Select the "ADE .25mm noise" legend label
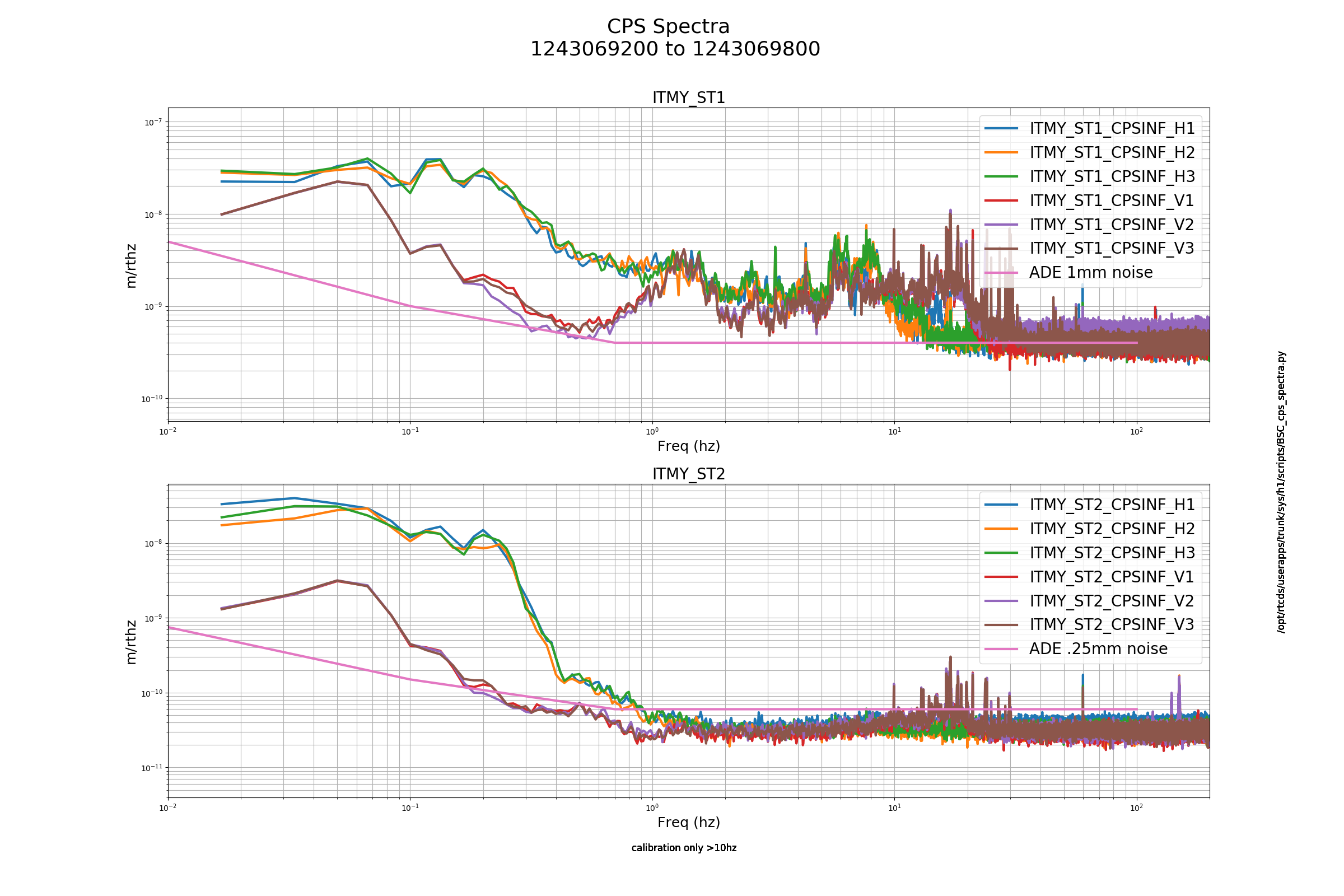Viewport: 1344px width, 896px height. 1098,649
